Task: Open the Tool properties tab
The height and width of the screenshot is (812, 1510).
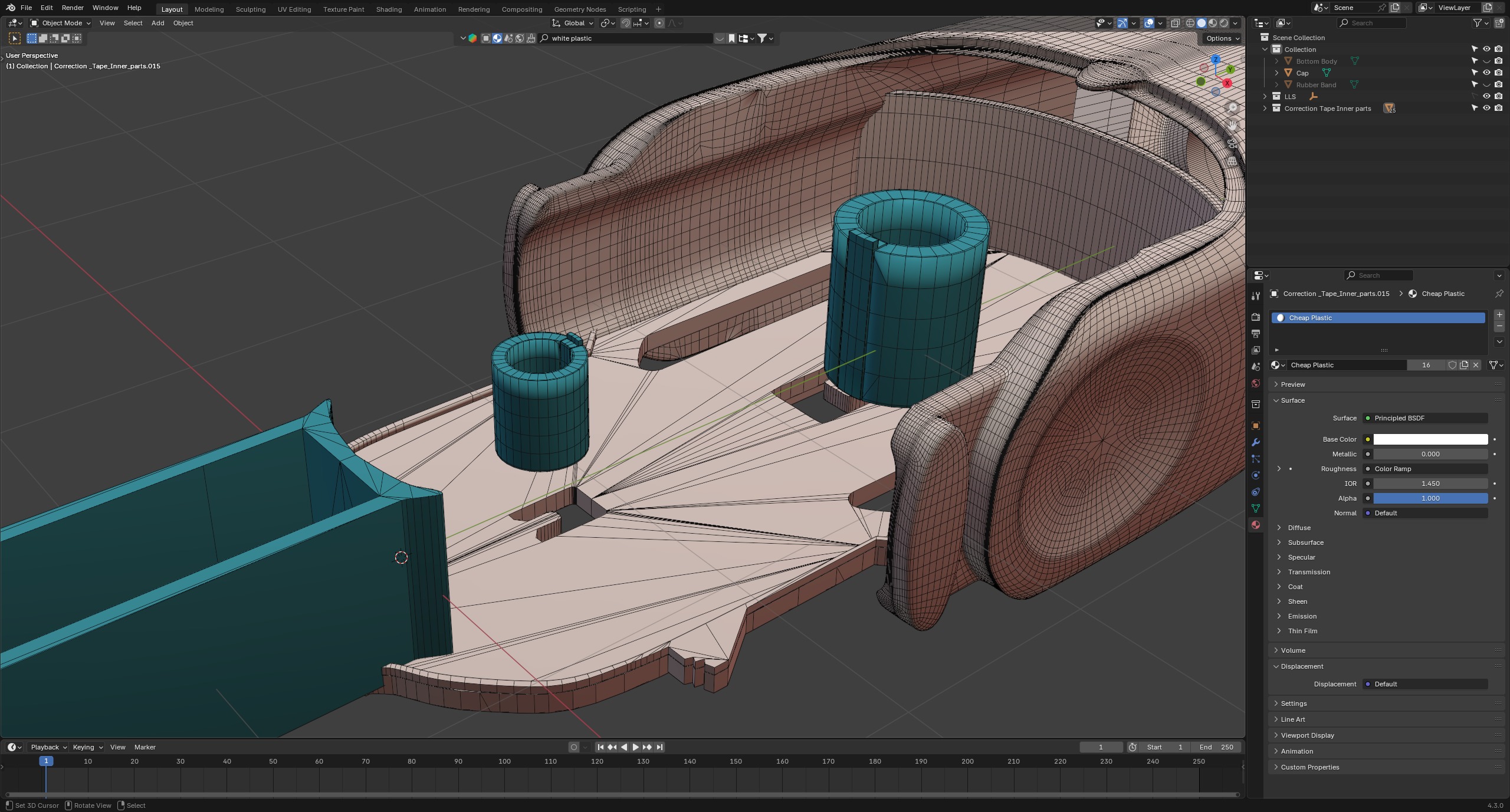Action: (1255, 295)
